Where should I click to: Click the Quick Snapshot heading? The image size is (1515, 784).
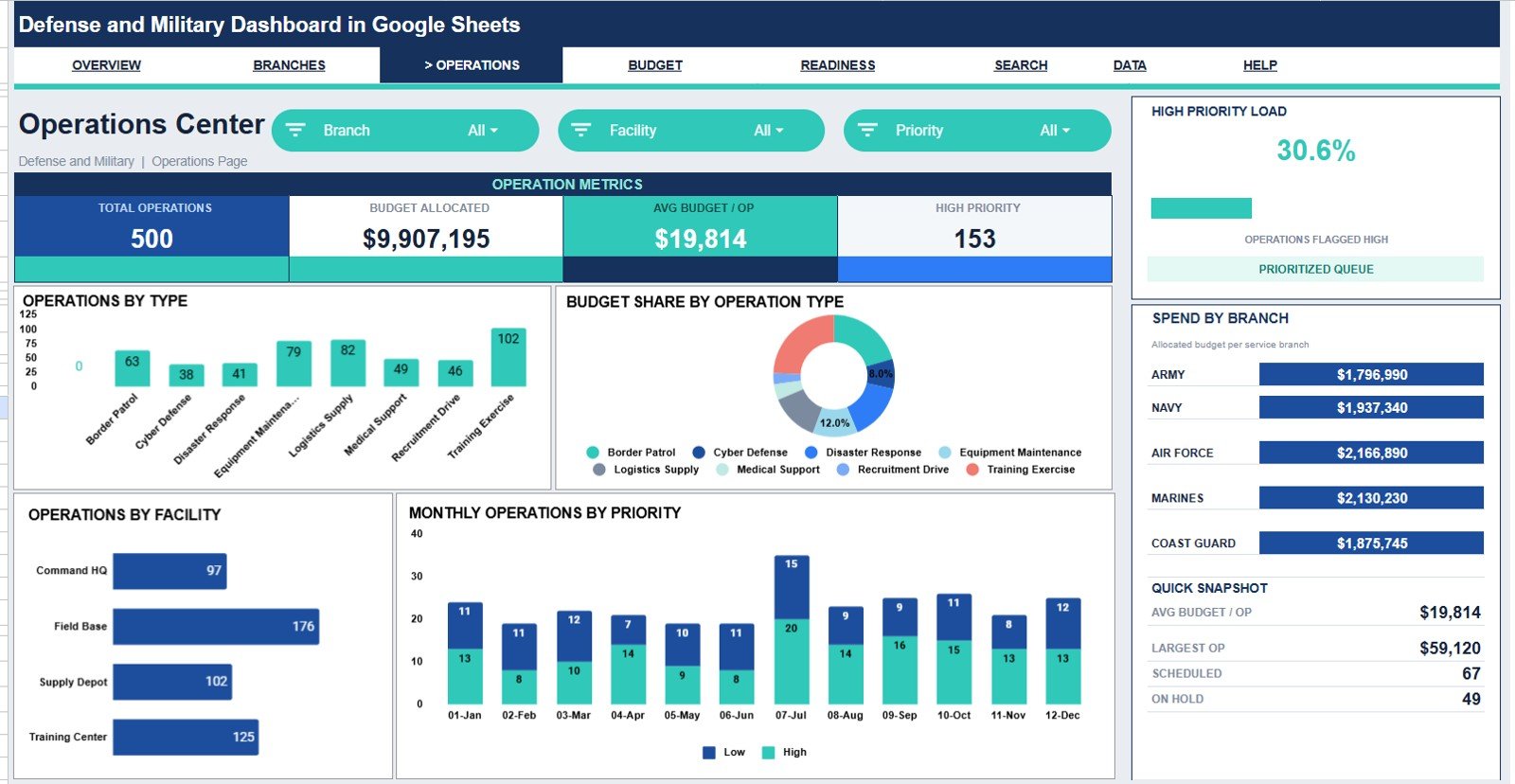click(x=1209, y=588)
